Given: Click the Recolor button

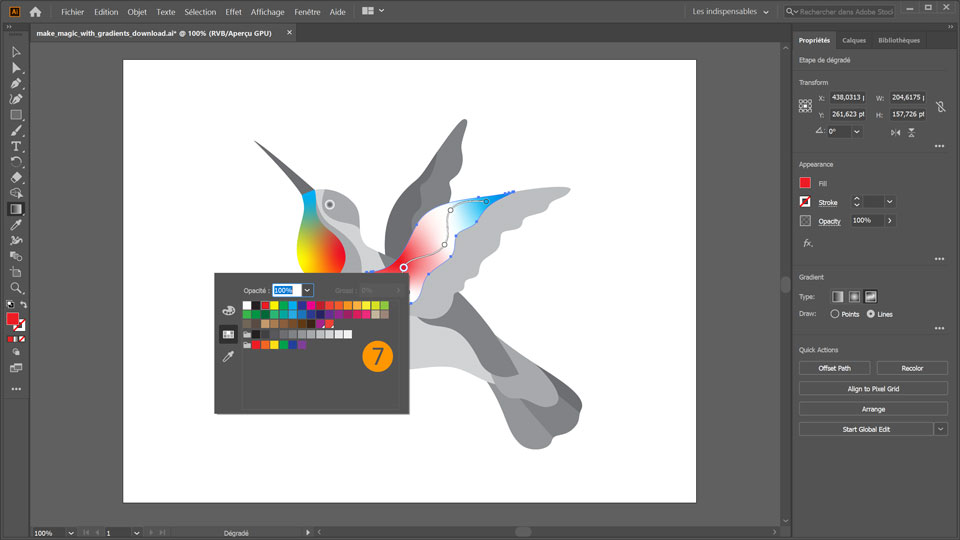Looking at the screenshot, I should [912, 368].
